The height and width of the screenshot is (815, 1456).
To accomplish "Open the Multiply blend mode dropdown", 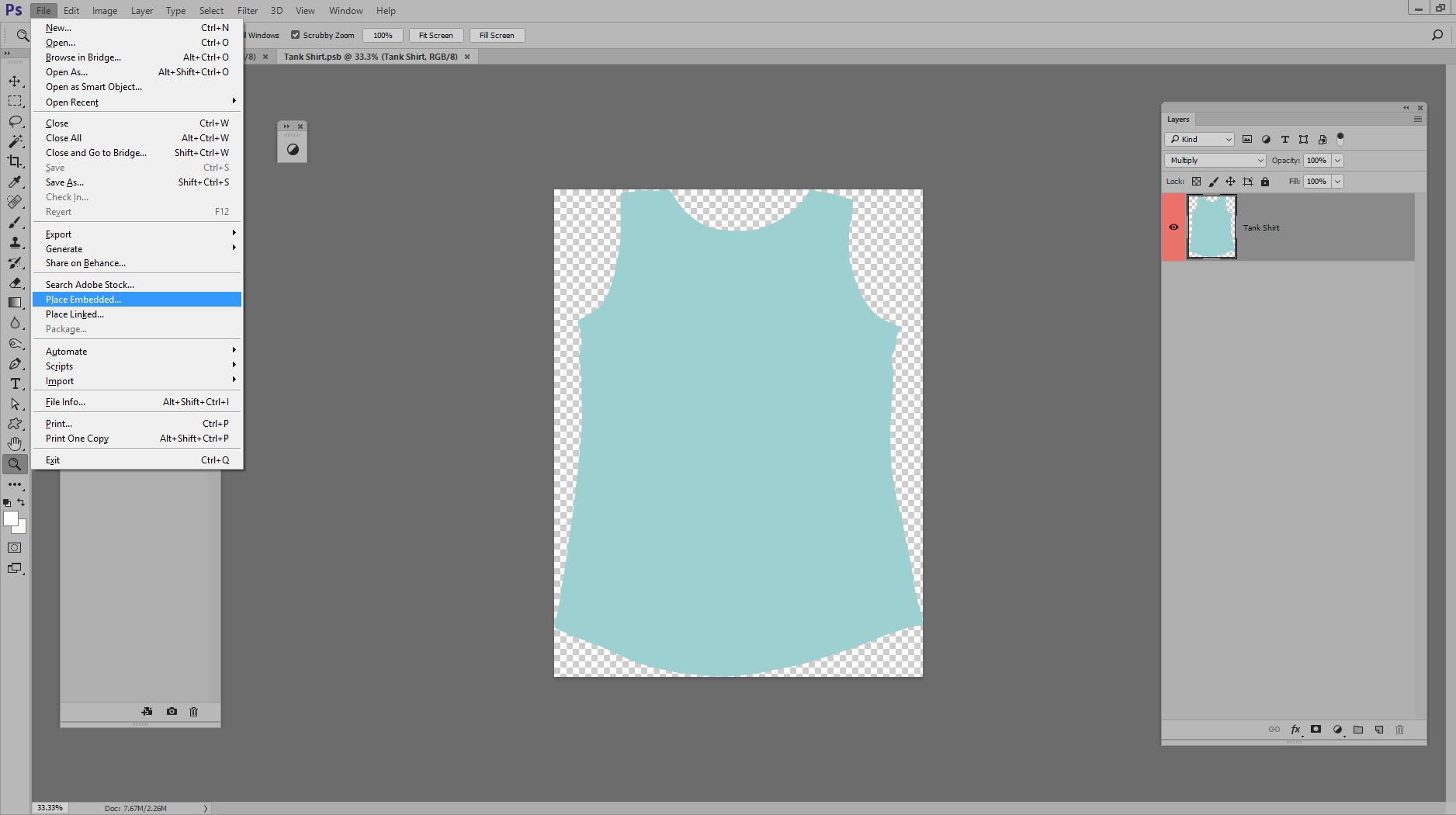I will coord(1215,160).
